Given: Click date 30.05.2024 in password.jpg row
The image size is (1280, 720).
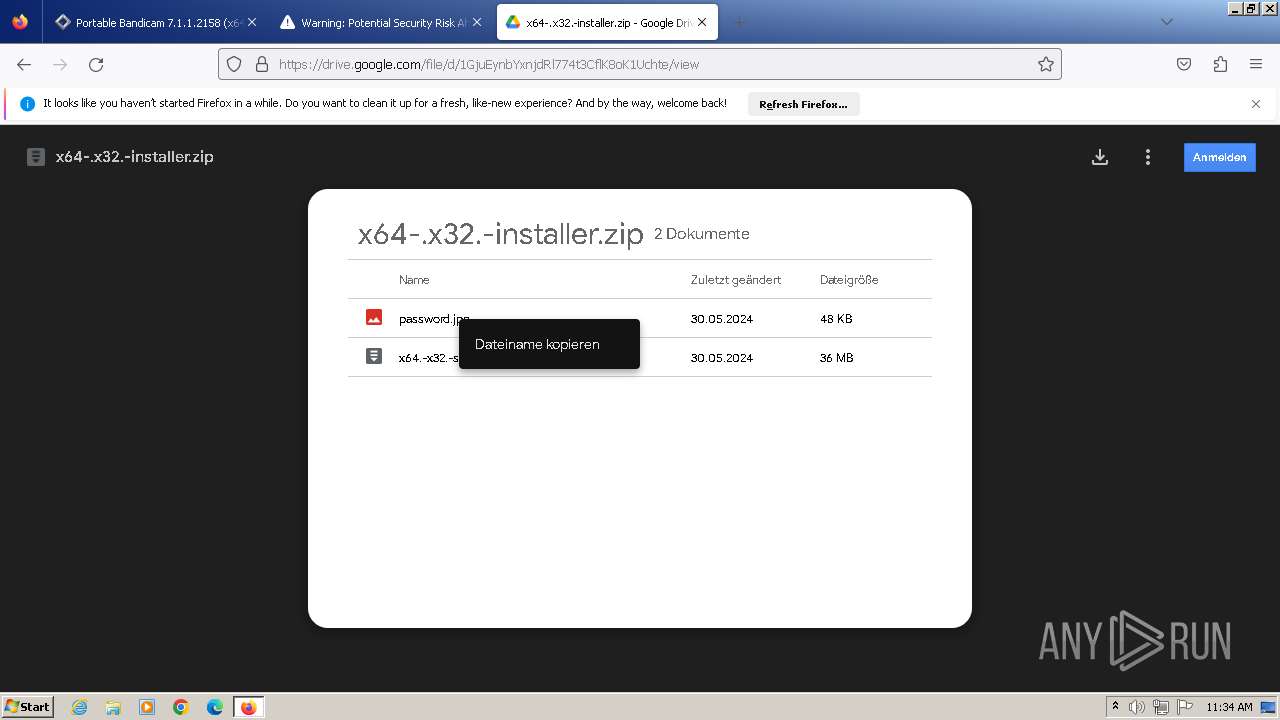Looking at the screenshot, I should 721,319.
